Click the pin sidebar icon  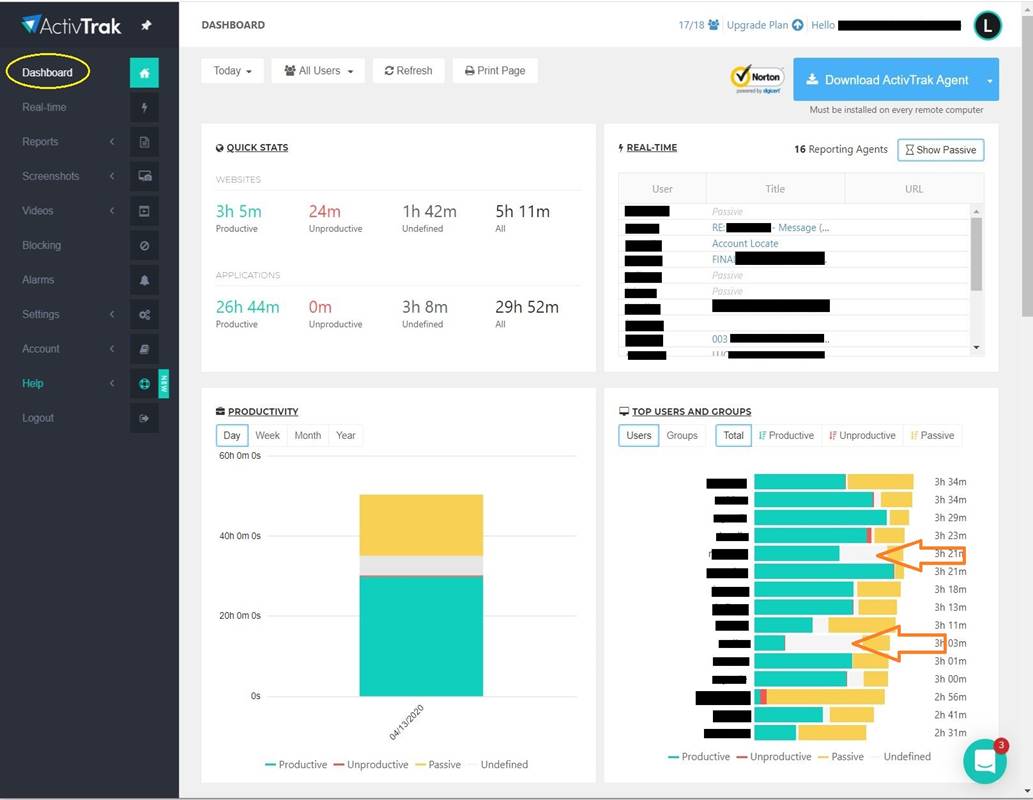[x=146, y=25]
